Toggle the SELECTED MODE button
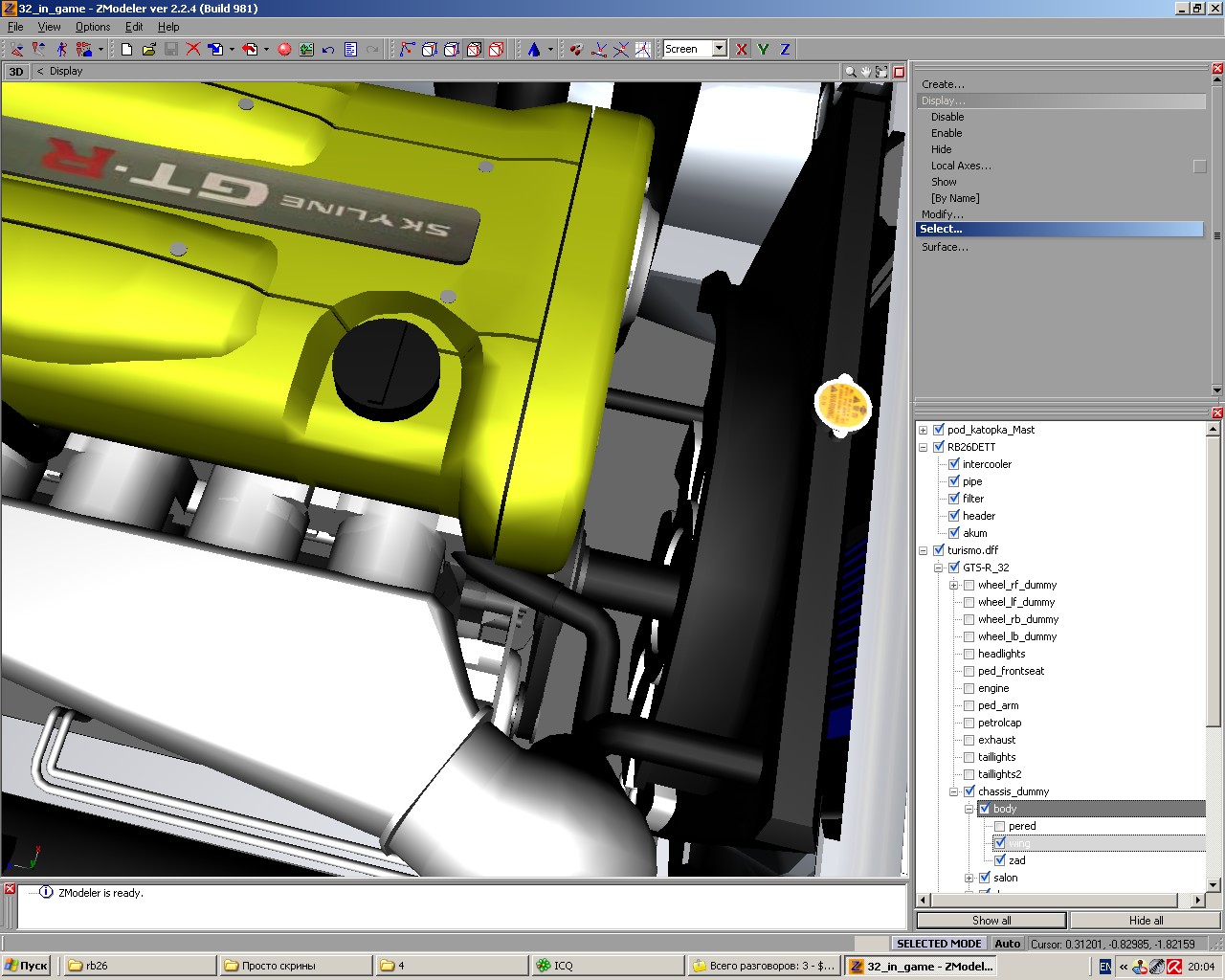 pyautogui.click(x=939, y=944)
